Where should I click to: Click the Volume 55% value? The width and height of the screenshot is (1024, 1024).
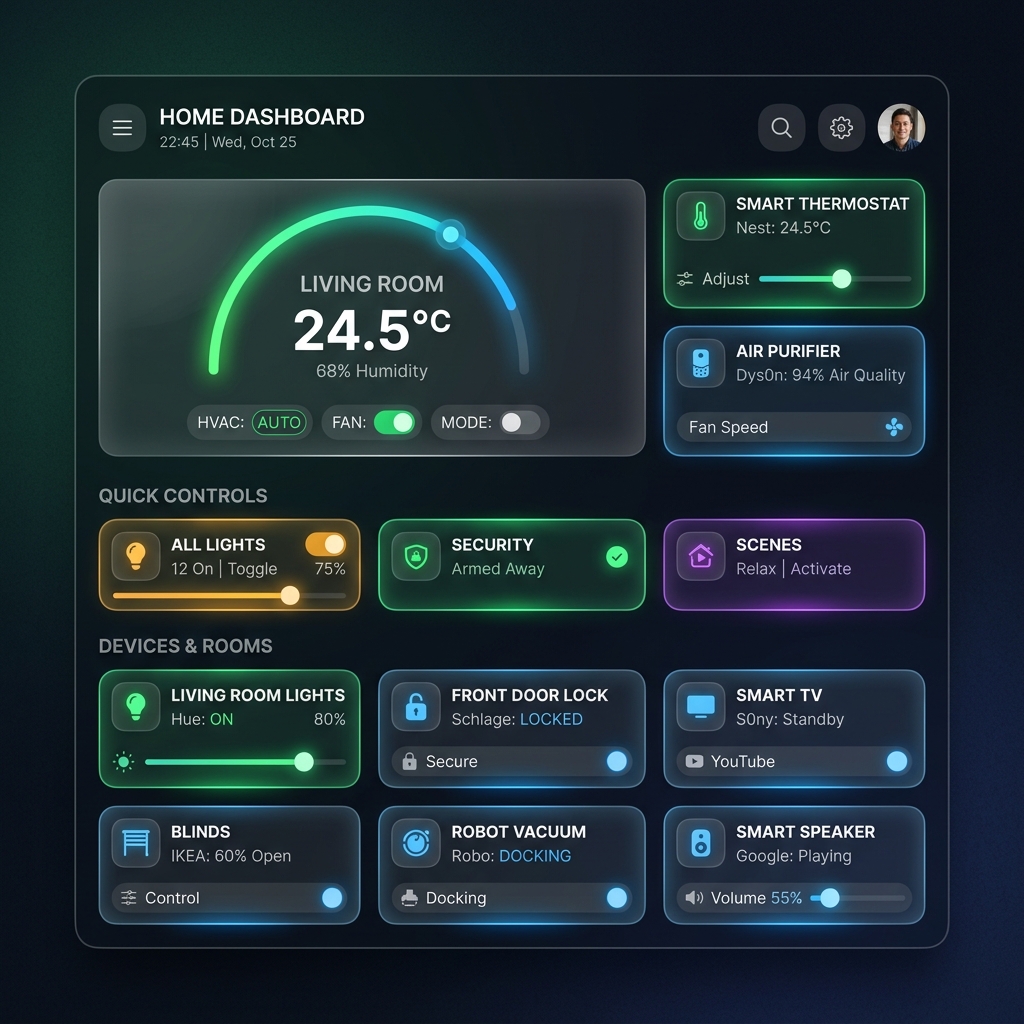click(786, 898)
